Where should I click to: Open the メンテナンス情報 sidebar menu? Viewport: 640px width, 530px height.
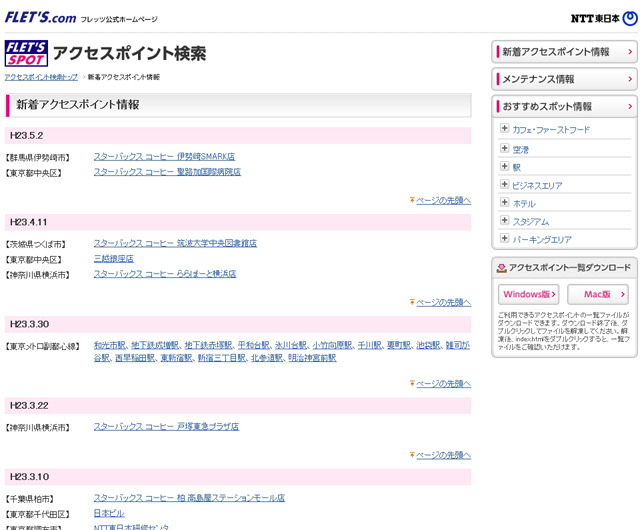click(564, 79)
